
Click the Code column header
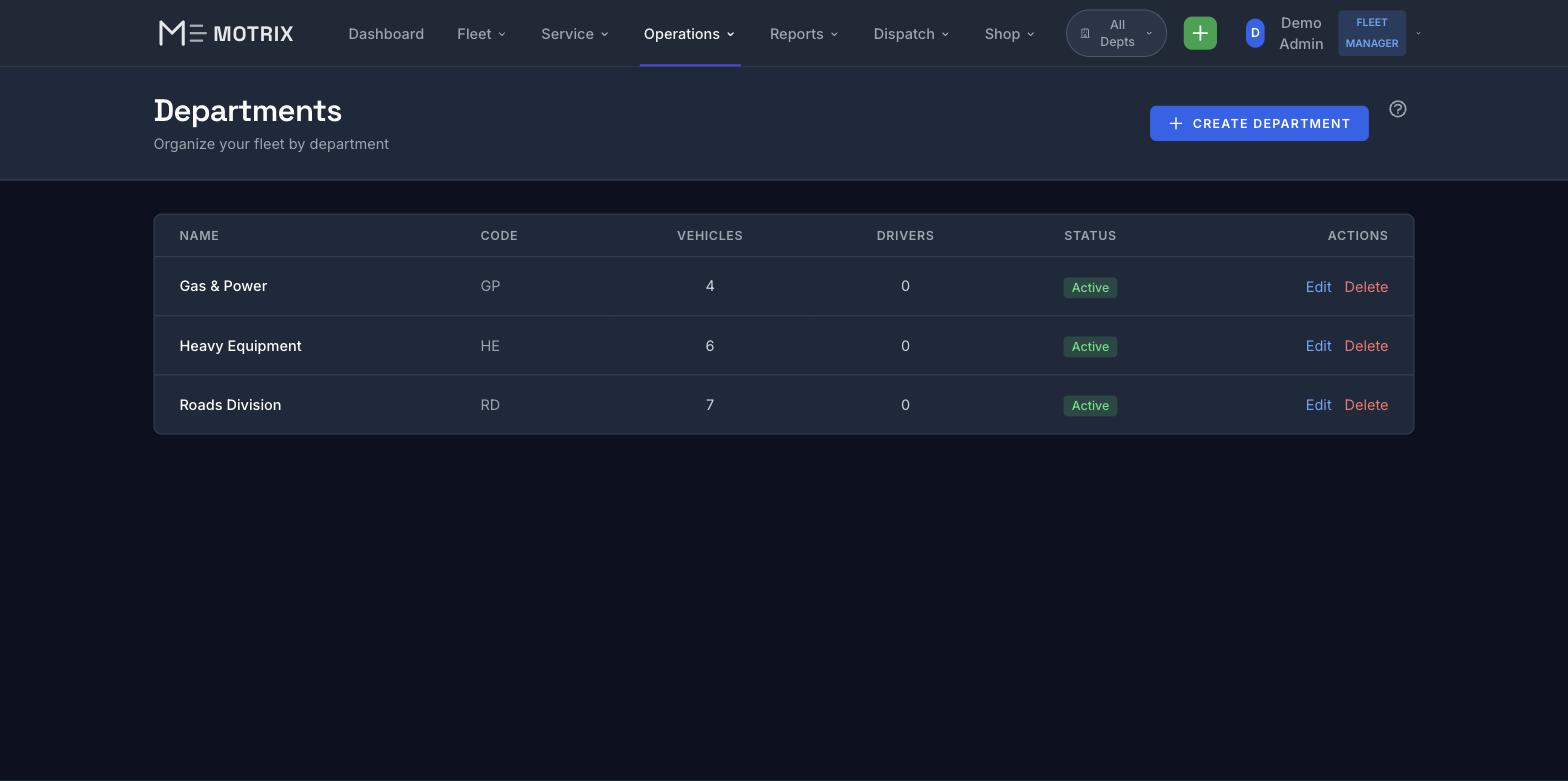499,236
